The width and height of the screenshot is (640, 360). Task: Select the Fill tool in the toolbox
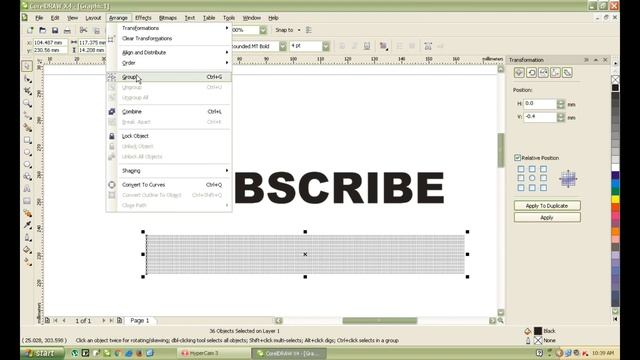(x=27, y=249)
